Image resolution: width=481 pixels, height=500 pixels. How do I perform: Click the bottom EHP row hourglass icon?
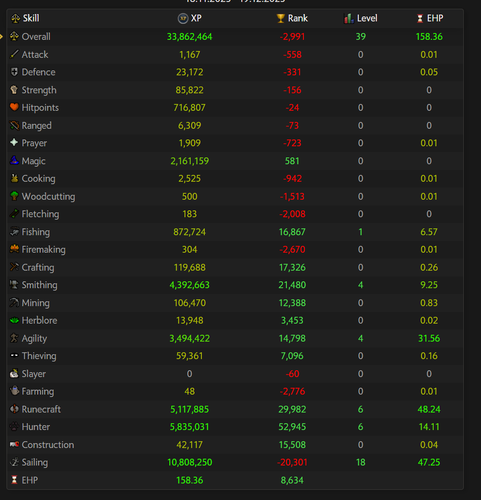pyautogui.click(x=14, y=480)
